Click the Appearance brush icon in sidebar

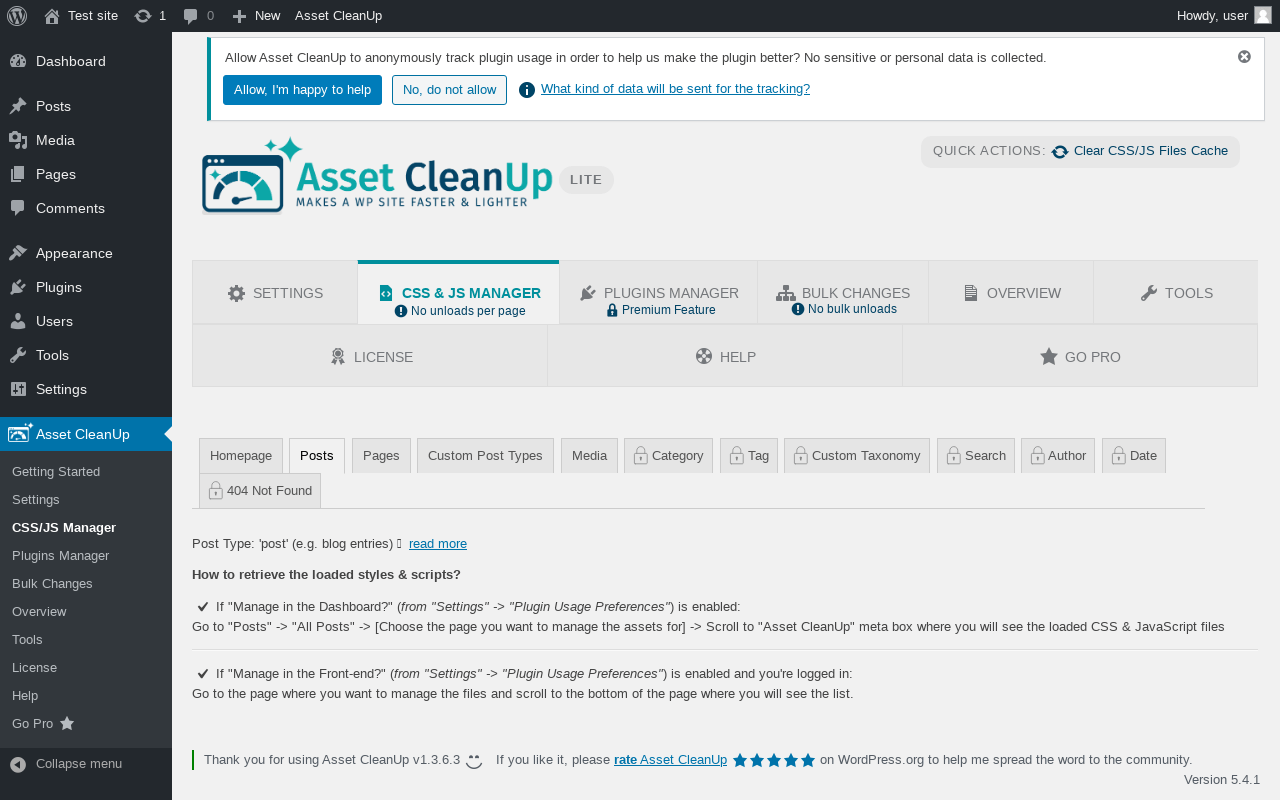click(x=18, y=253)
